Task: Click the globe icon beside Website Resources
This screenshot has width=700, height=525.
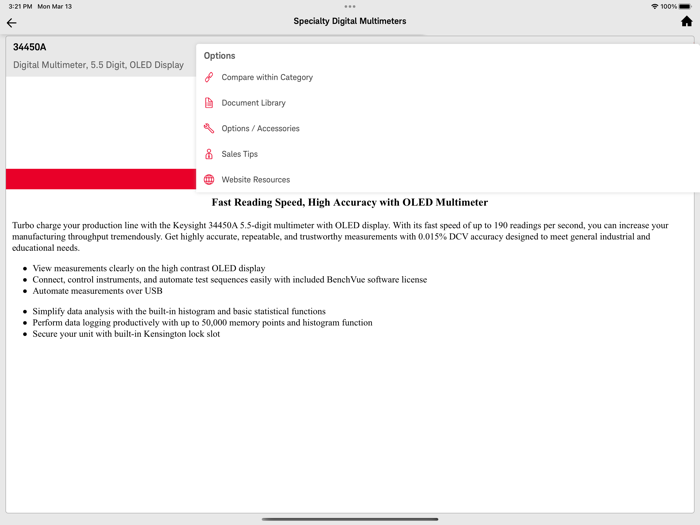Action: coord(209,179)
